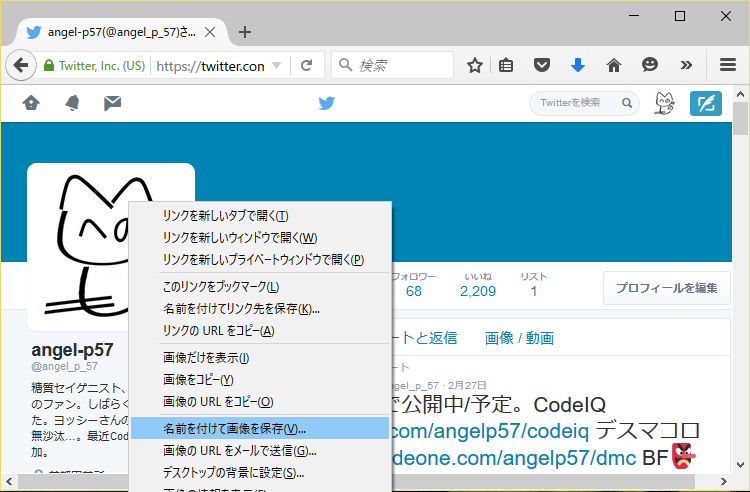Click the angel-p57 profile name
Image resolution: width=750 pixels, height=492 pixels.
coord(72,350)
